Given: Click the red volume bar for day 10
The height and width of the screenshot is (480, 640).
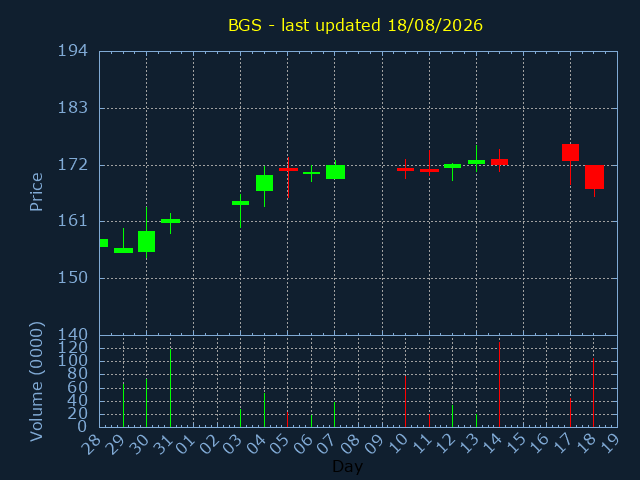Looking at the screenshot, I should coord(405,401).
